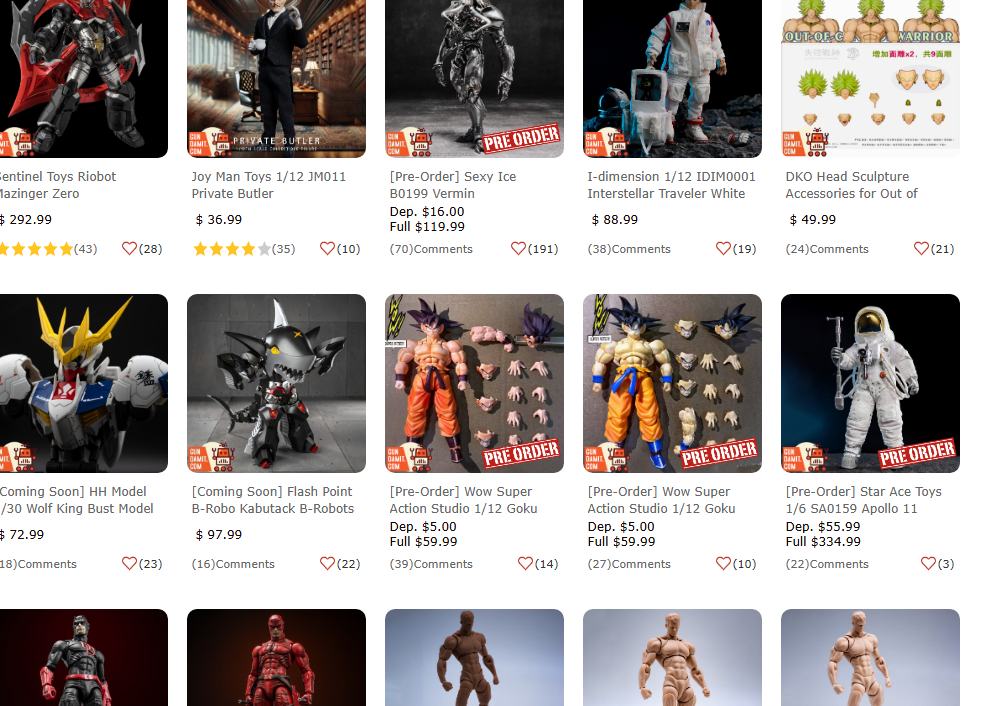Open the astronaut Apollo 11 product image

pyautogui.click(x=870, y=383)
